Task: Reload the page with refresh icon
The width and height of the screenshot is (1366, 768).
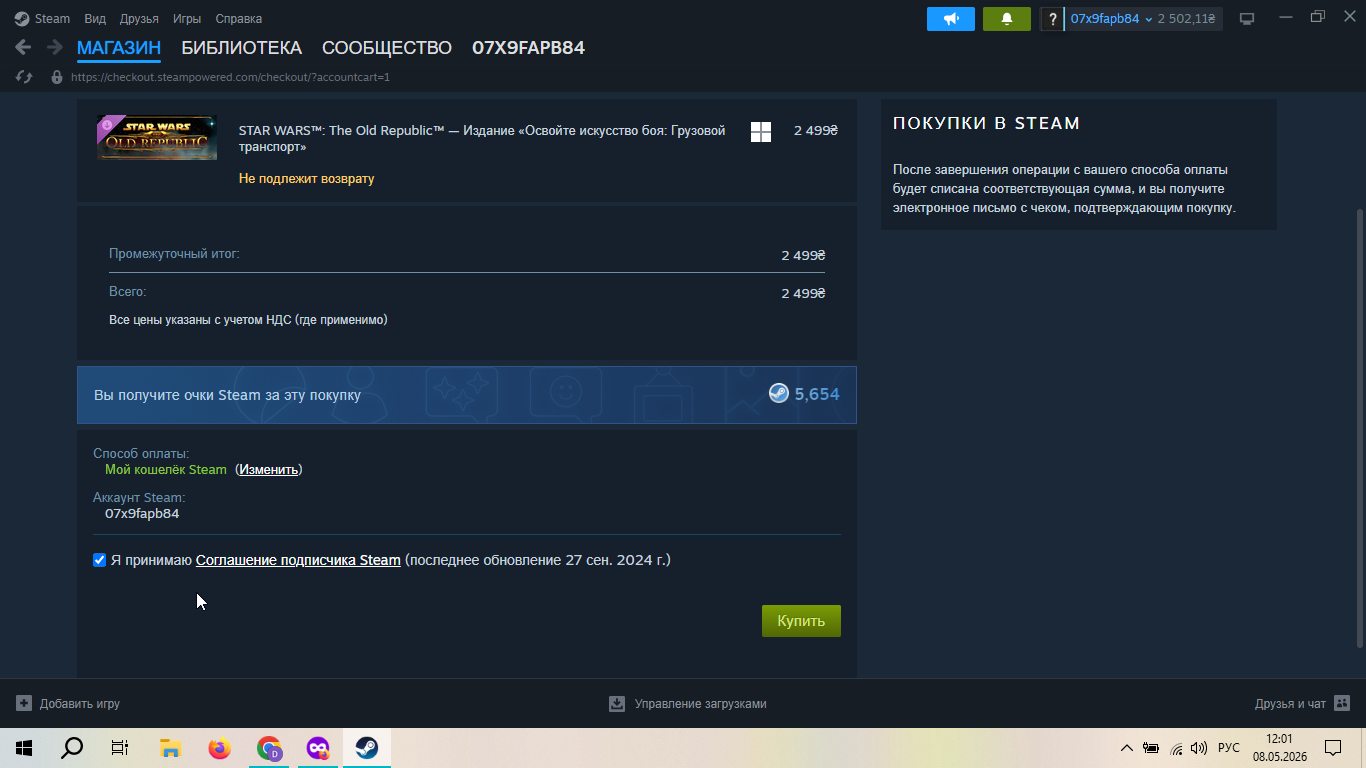Action: click(25, 77)
